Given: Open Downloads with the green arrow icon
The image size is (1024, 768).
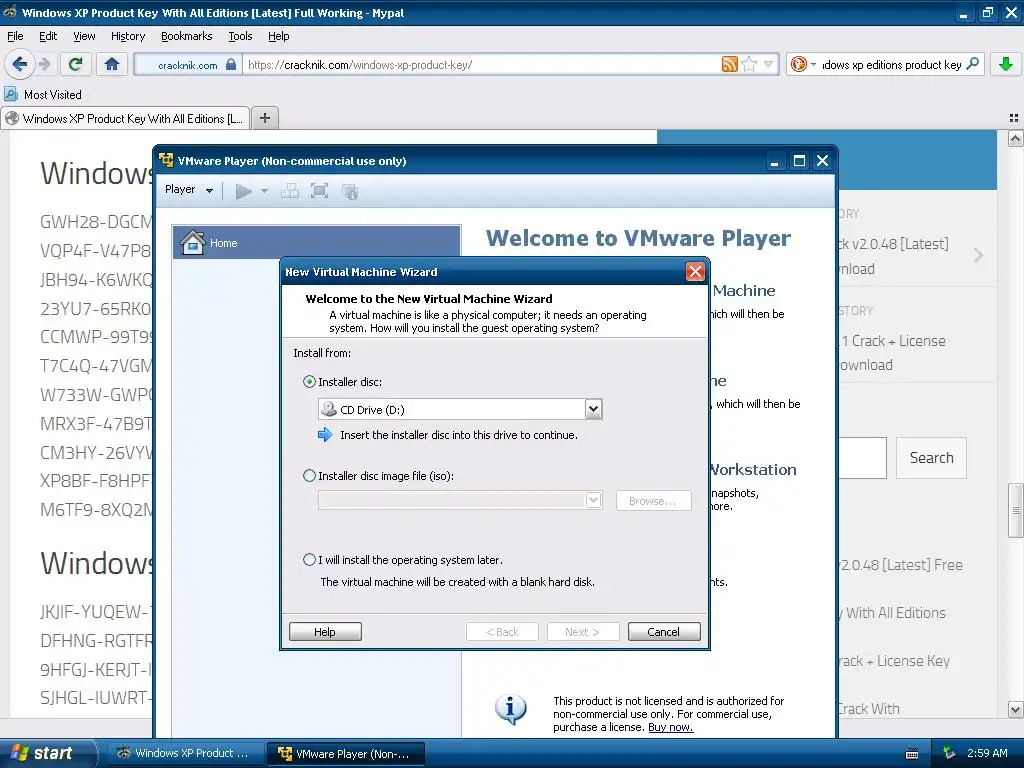Looking at the screenshot, I should (x=1006, y=64).
